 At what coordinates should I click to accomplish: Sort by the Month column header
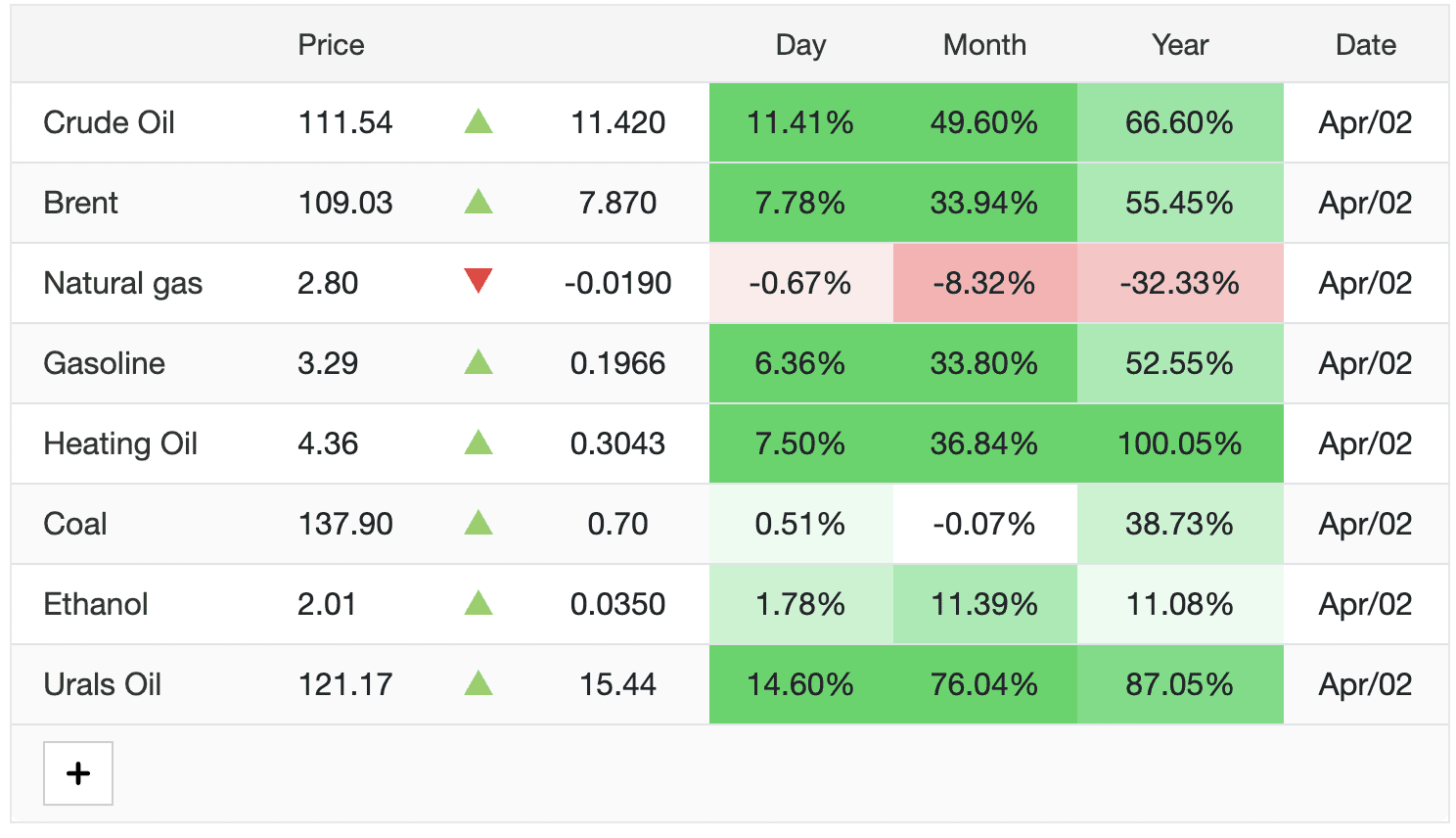[x=984, y=45]
